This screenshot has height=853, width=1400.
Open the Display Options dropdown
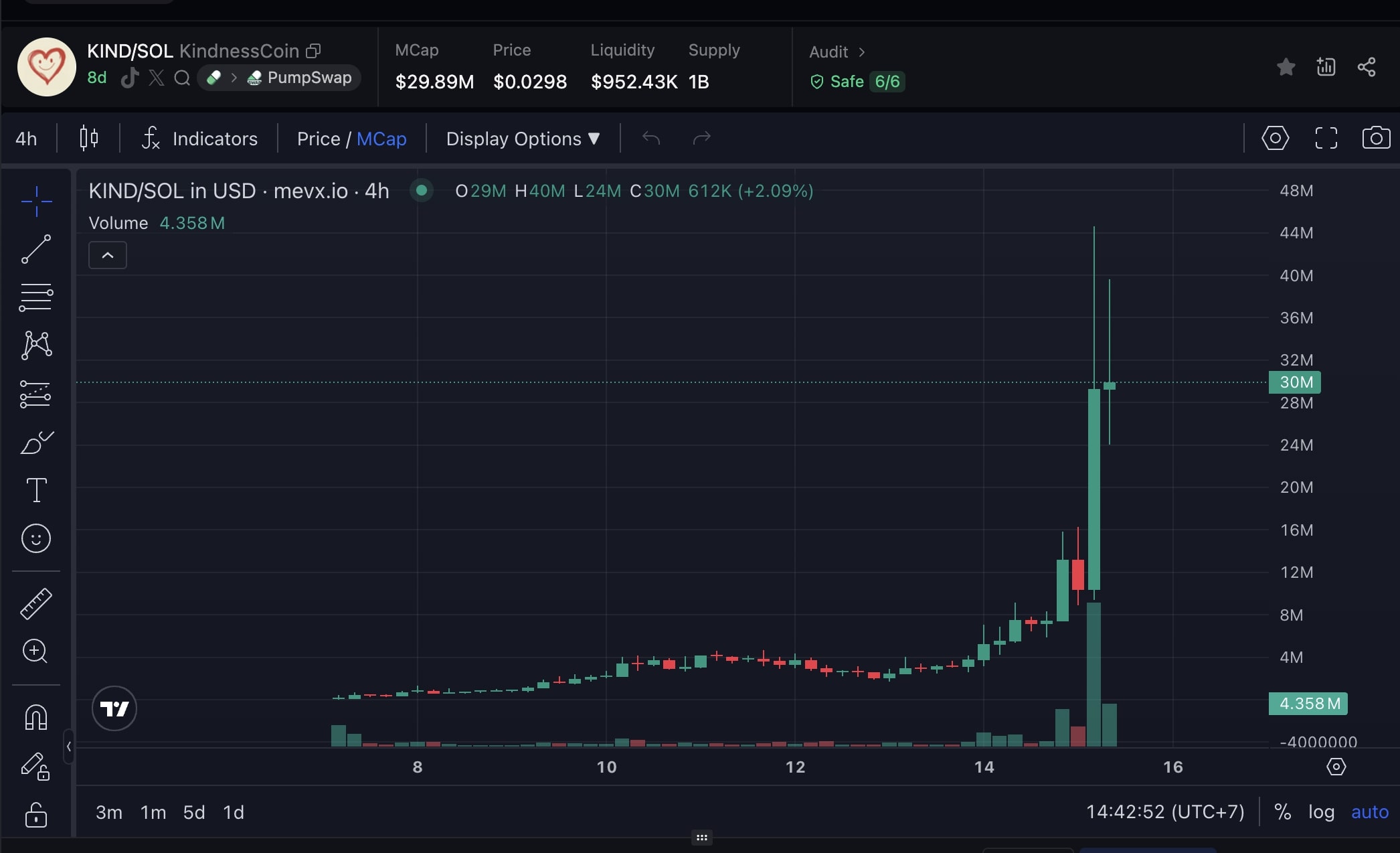tap(523, 139)
